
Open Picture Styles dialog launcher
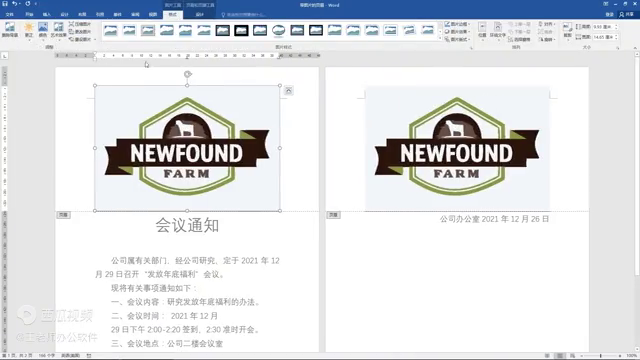pos(471,48)
